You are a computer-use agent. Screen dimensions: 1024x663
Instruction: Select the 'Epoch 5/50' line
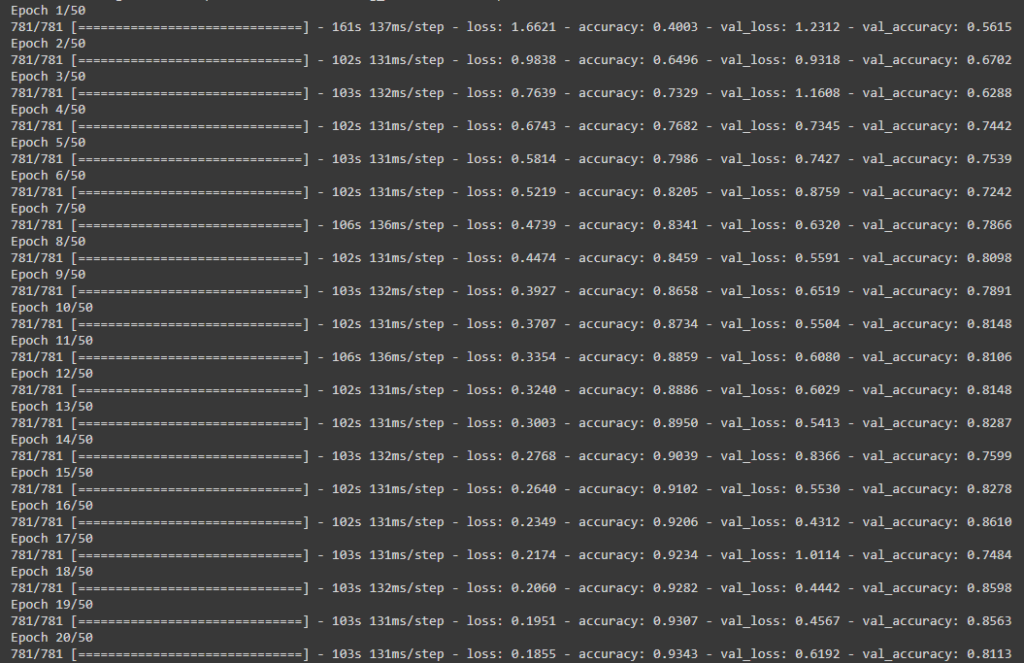(x=48, y=142)
